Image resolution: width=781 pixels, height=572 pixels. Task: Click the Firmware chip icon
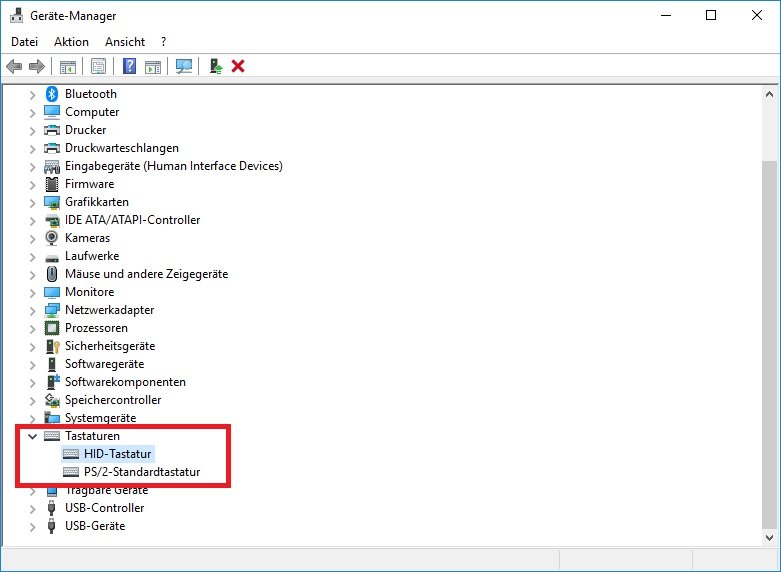(52, 184)
